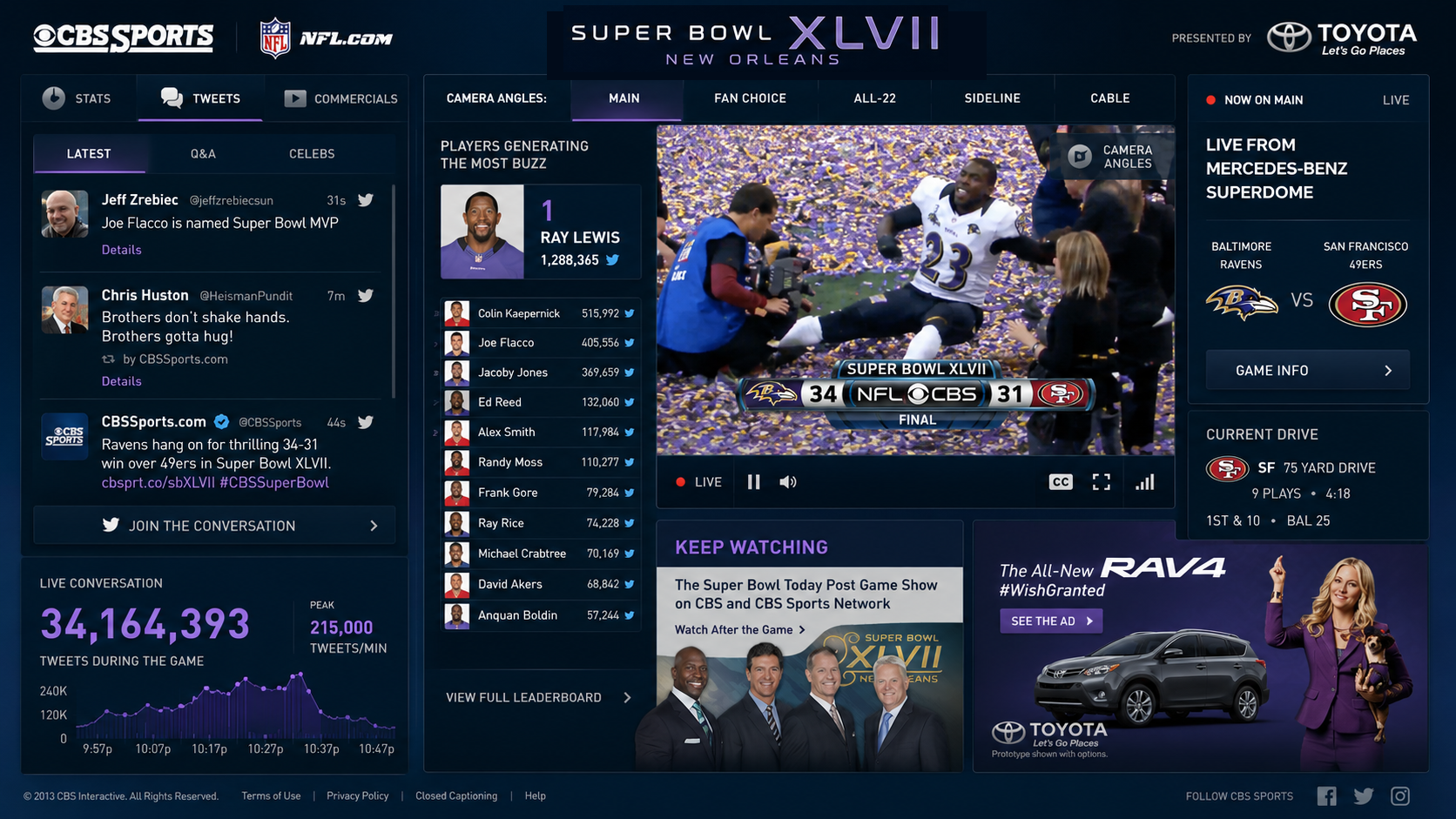This screenshot has height=819, width=1456.
Task: Select the Cable camera angle
Action: (x=1110, y=98)
